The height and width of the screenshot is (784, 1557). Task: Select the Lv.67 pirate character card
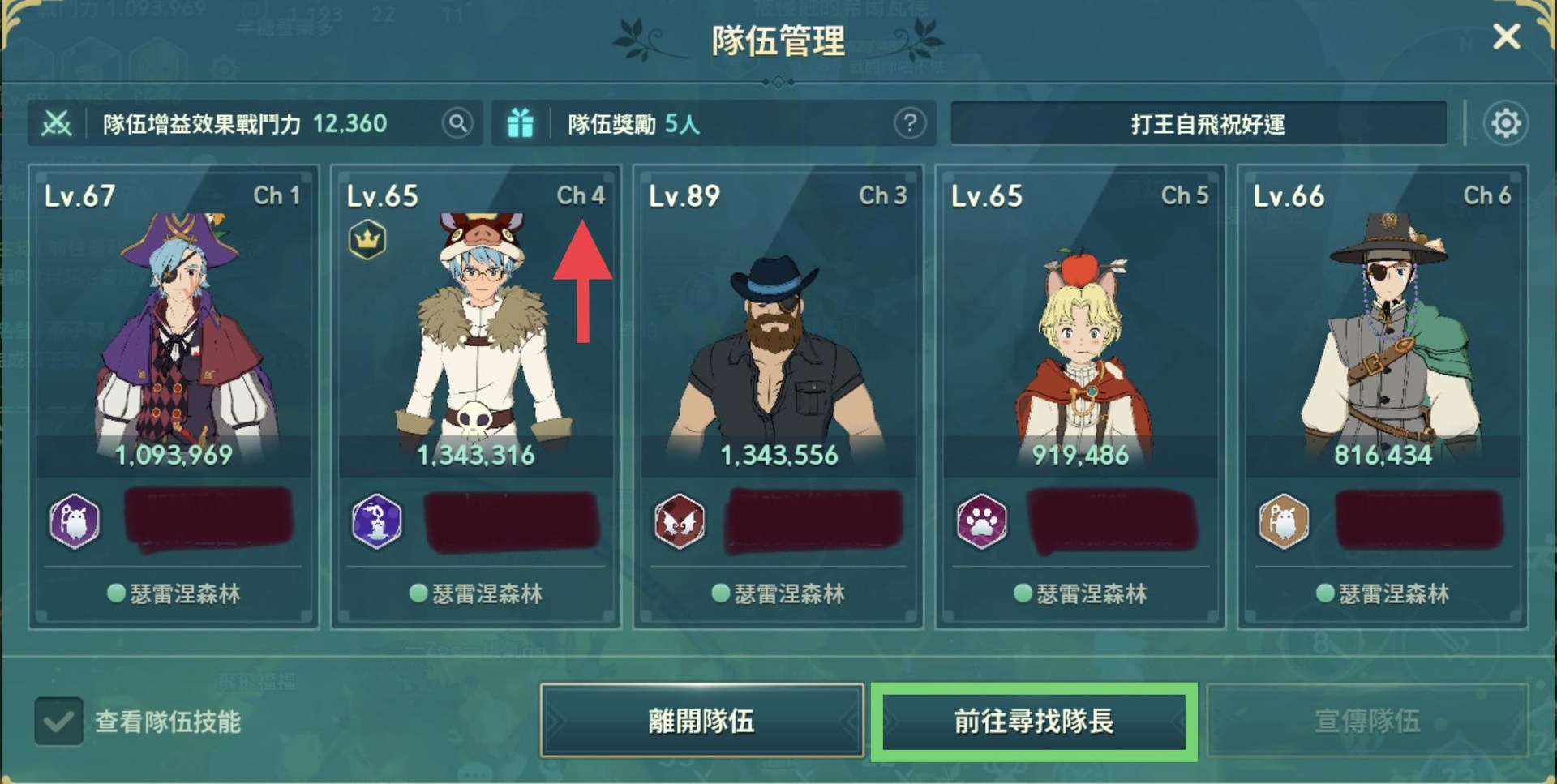pos(174,396)
